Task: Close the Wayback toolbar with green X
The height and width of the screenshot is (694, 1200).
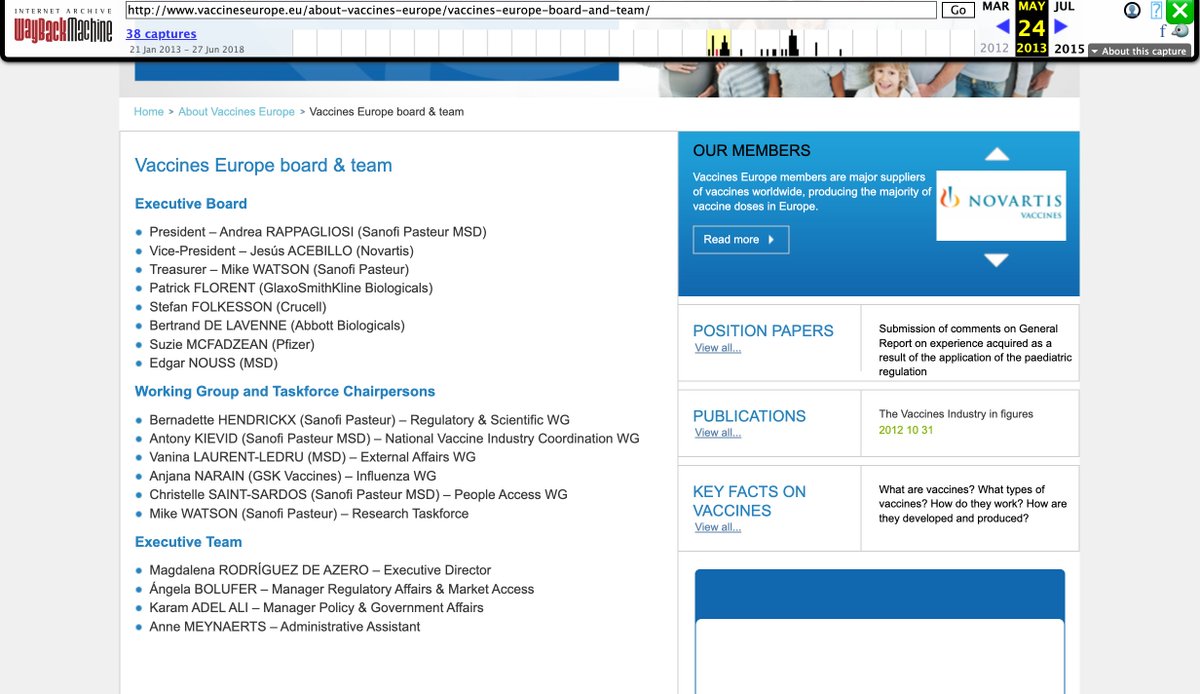Action: pyautogui.click(x=1181, y=11)
